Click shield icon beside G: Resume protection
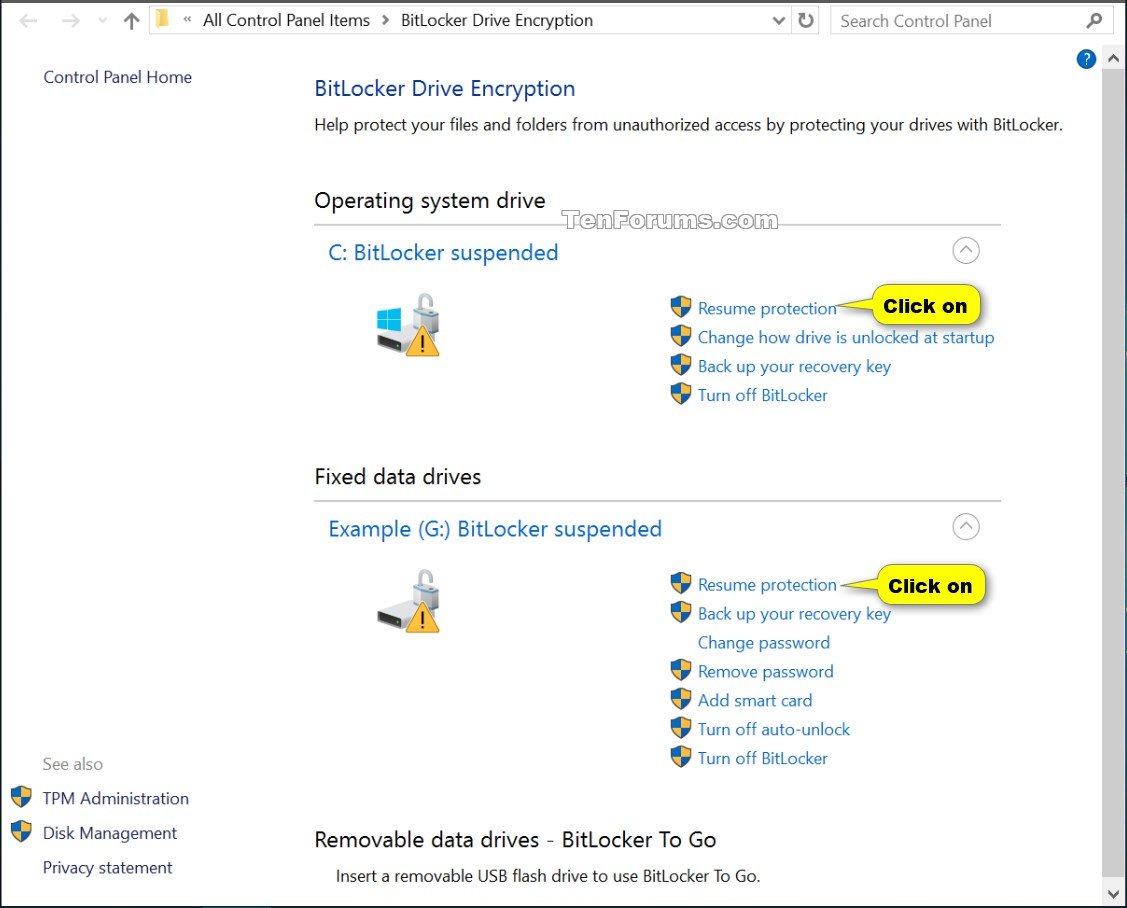 [681, 583]
